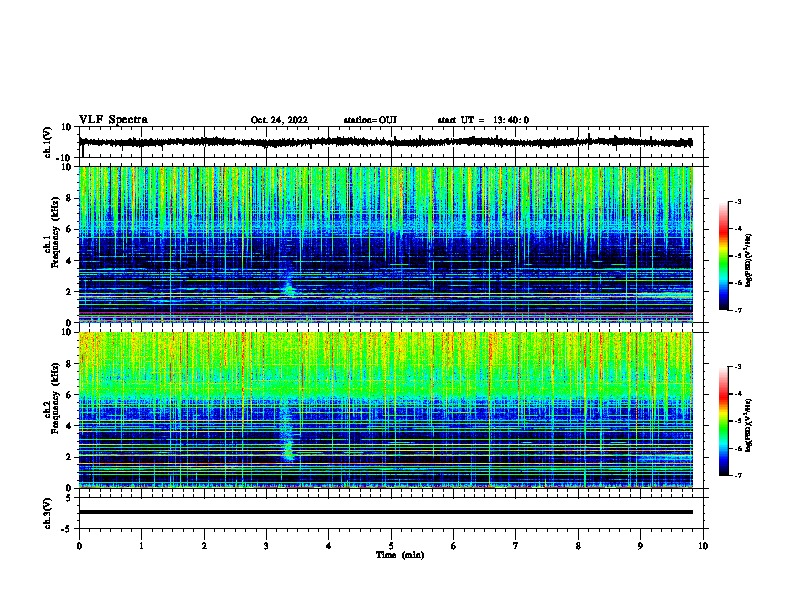Click the time axis tick label "2"
Image resolution: width=792 pixels, height=612 pixels.
pyautogui.click(x=204, y=546)
